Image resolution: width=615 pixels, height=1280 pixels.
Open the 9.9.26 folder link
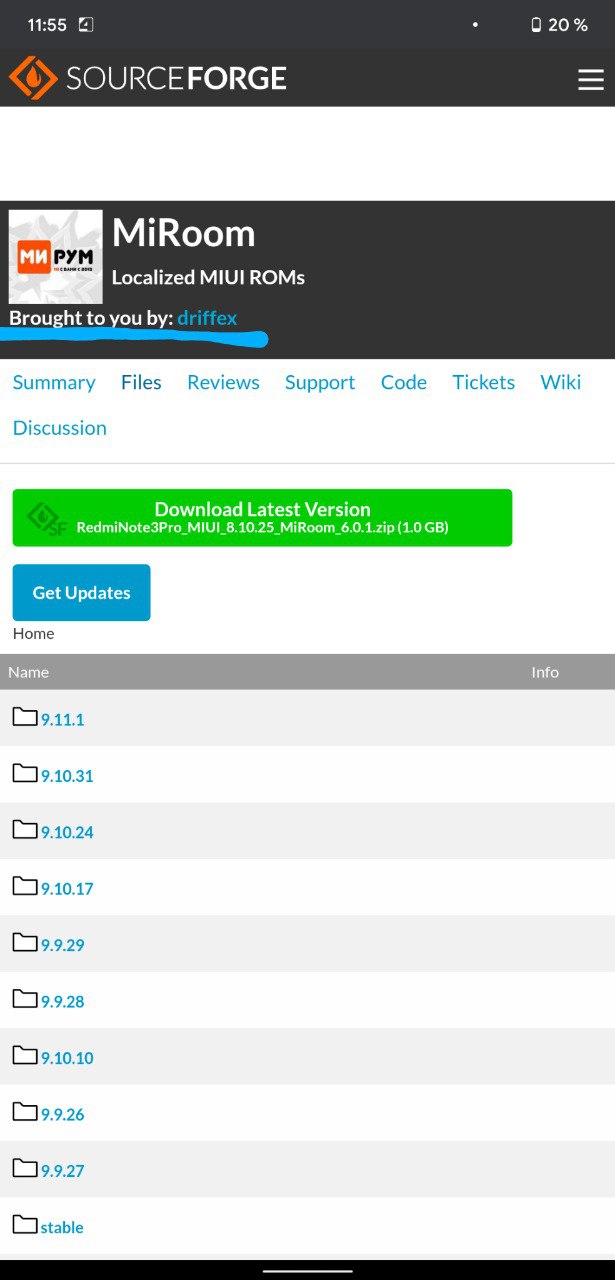pyautogui.click(x=62, y=1115)
